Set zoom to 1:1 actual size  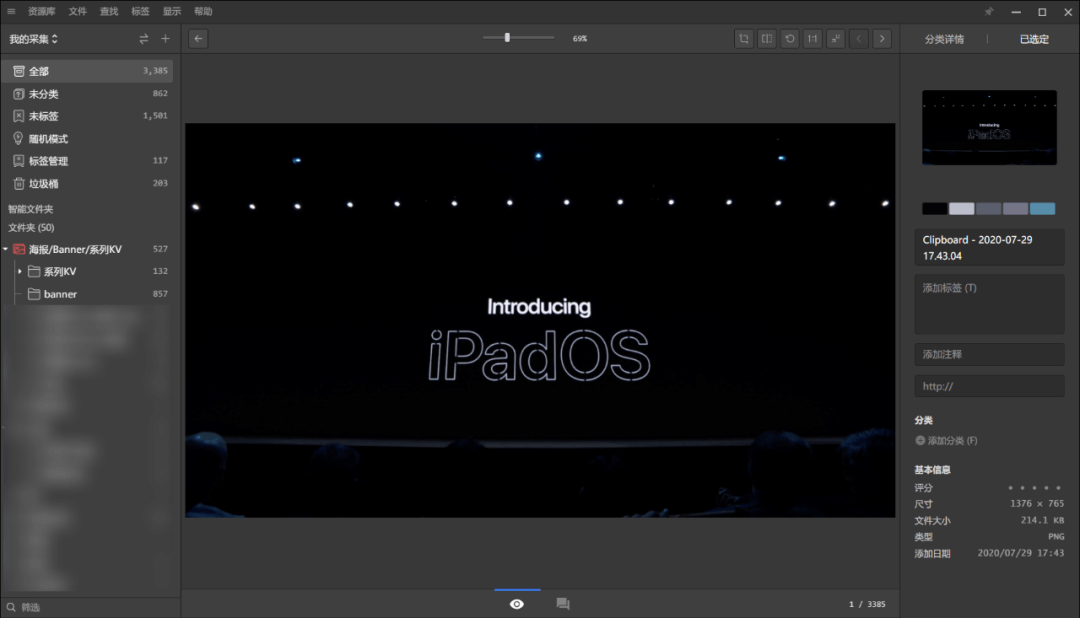tap(813, 39)
